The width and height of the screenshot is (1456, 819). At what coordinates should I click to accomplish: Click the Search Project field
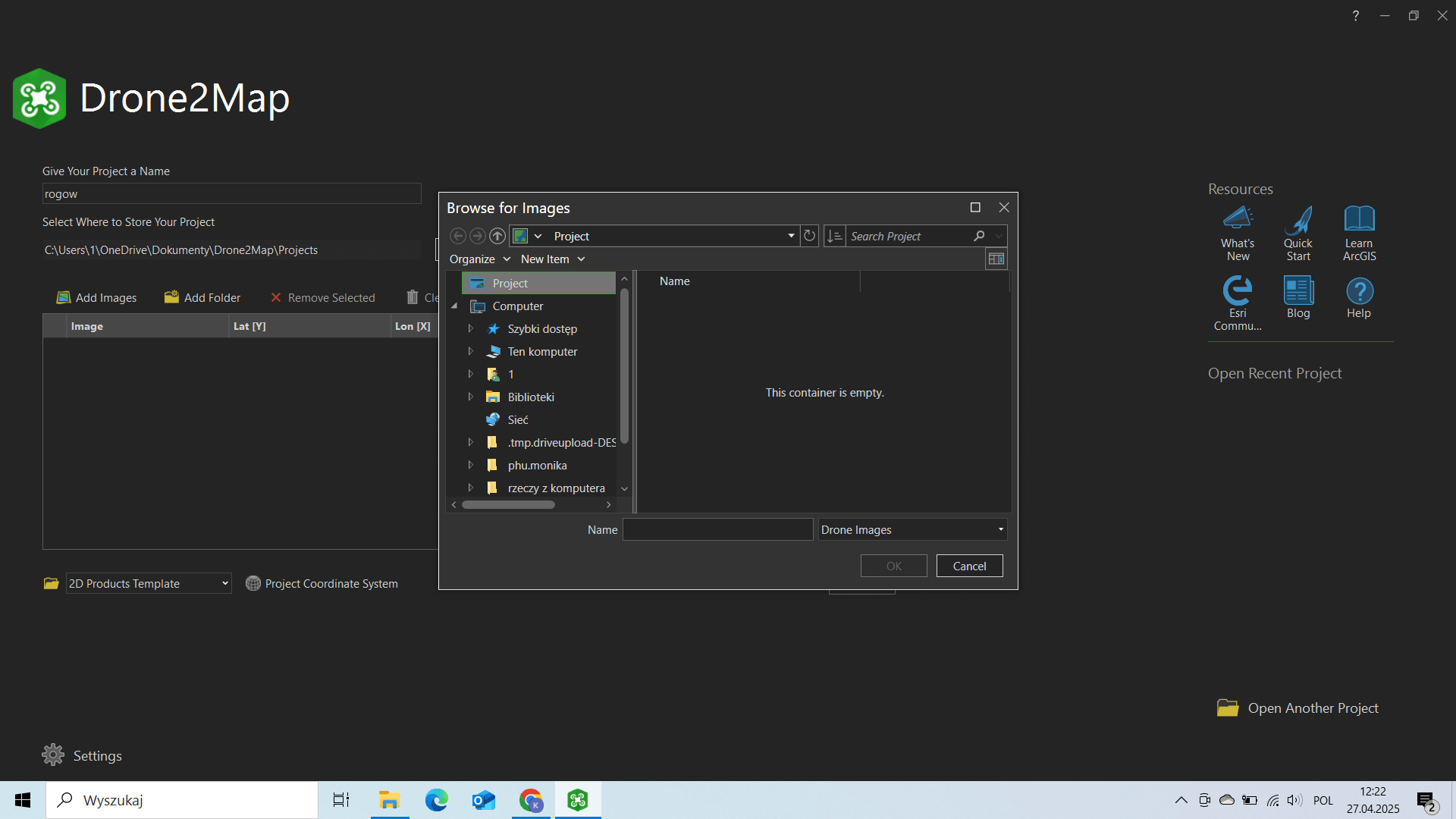click(908, 236)
